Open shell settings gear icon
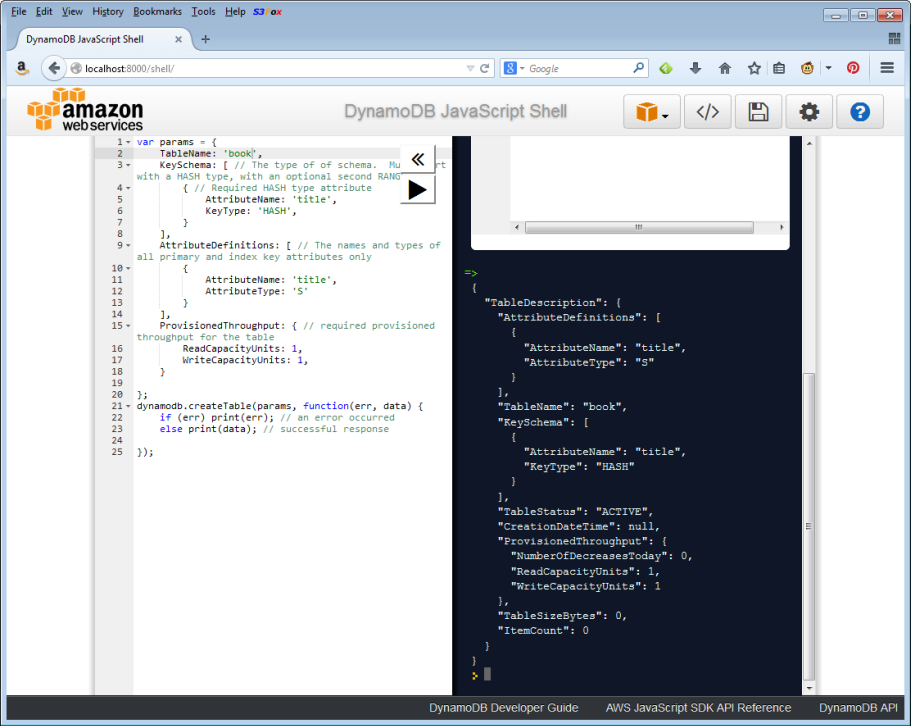Screen dimensions: 911x726 tap(809, 112)
